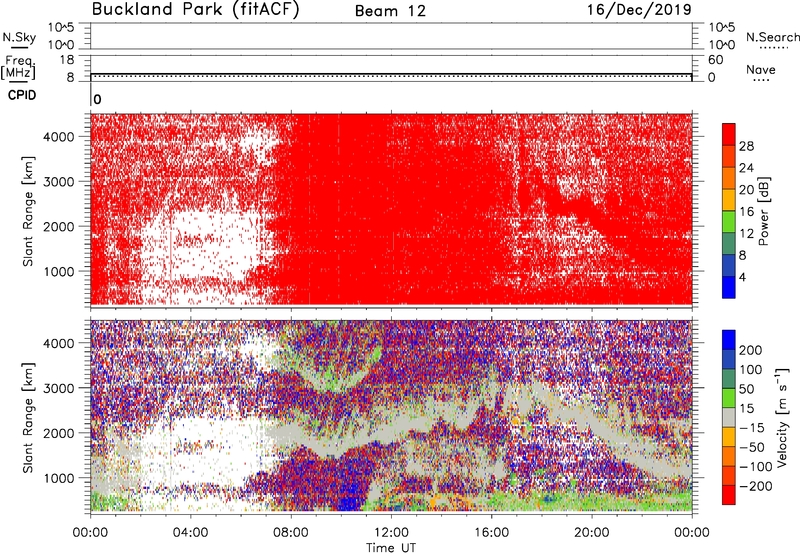This screenshot has width=800, height=554.
Task: Select the 'Power [dB]' colorbar label
Action: (x=764, y=211)
